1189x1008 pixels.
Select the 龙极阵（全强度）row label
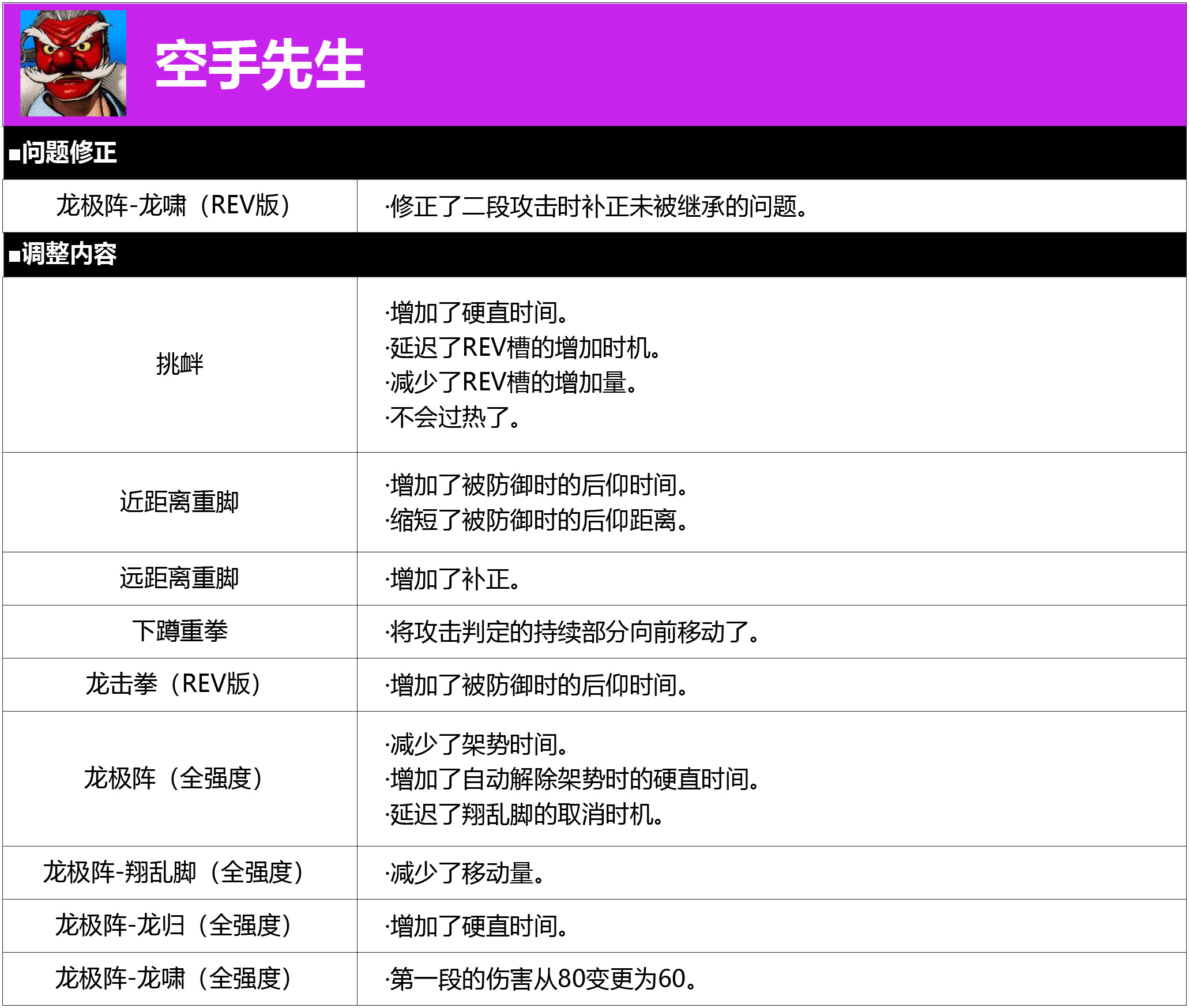[180, 778]
